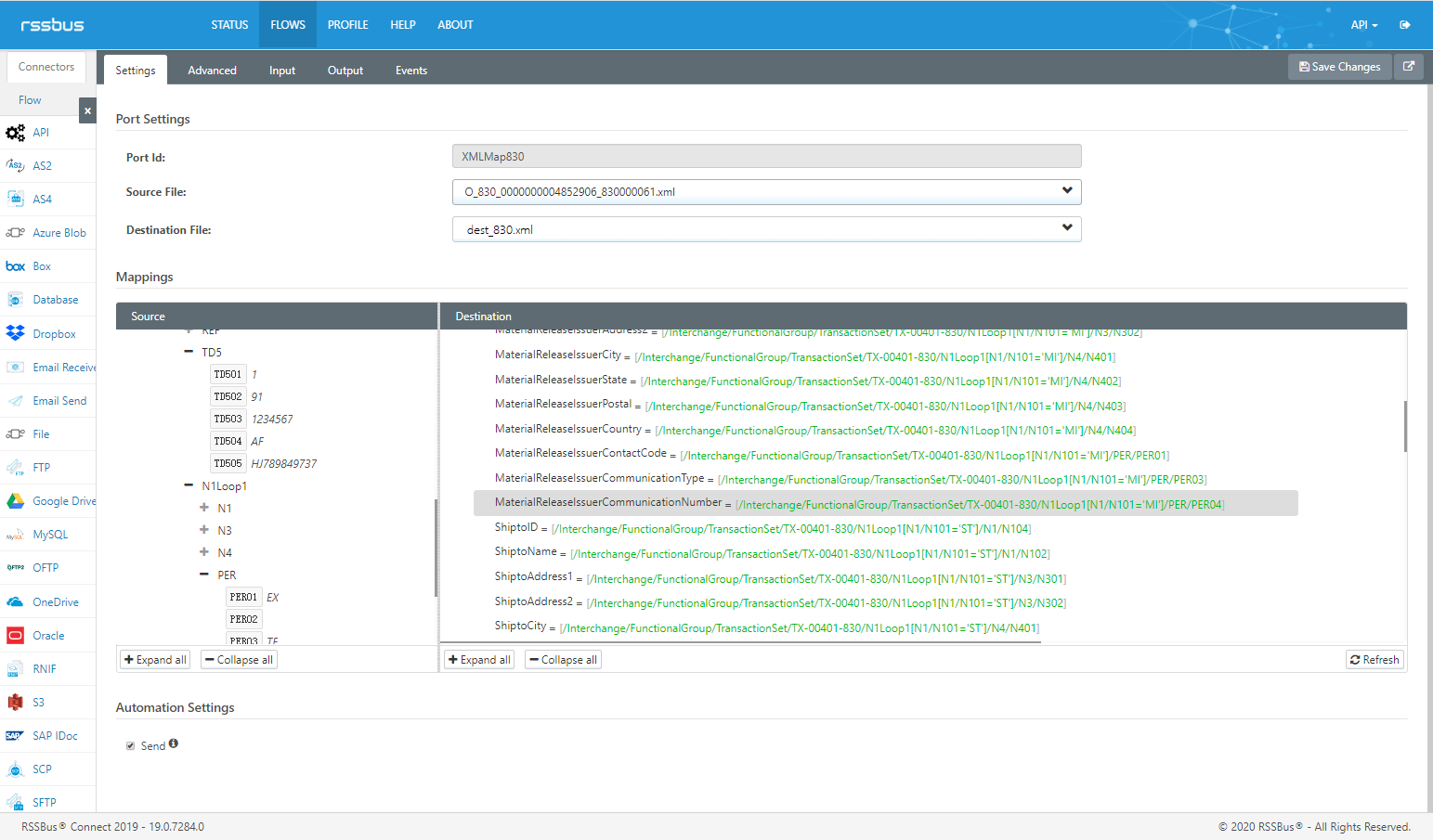Image resolution: width=1433 pixels, height=840 pixels.
Task: Select the API gears connector icon
Action: (x=15, y=133)
